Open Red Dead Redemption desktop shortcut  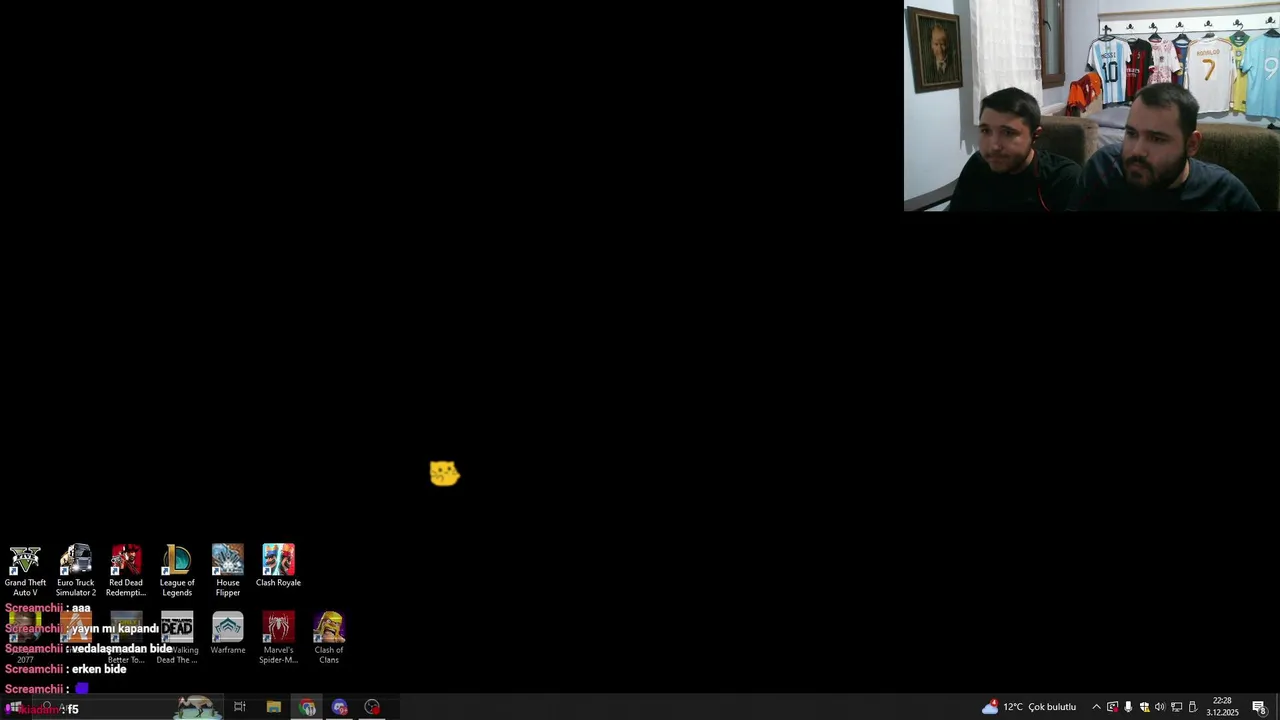tap(126, 570)
